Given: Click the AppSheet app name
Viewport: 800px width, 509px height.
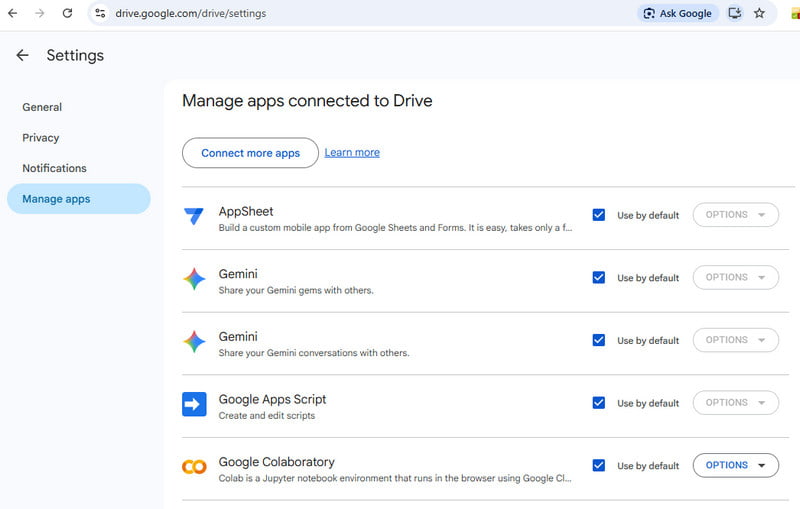Looking at the screenshot, I should (x=246, y=211).
